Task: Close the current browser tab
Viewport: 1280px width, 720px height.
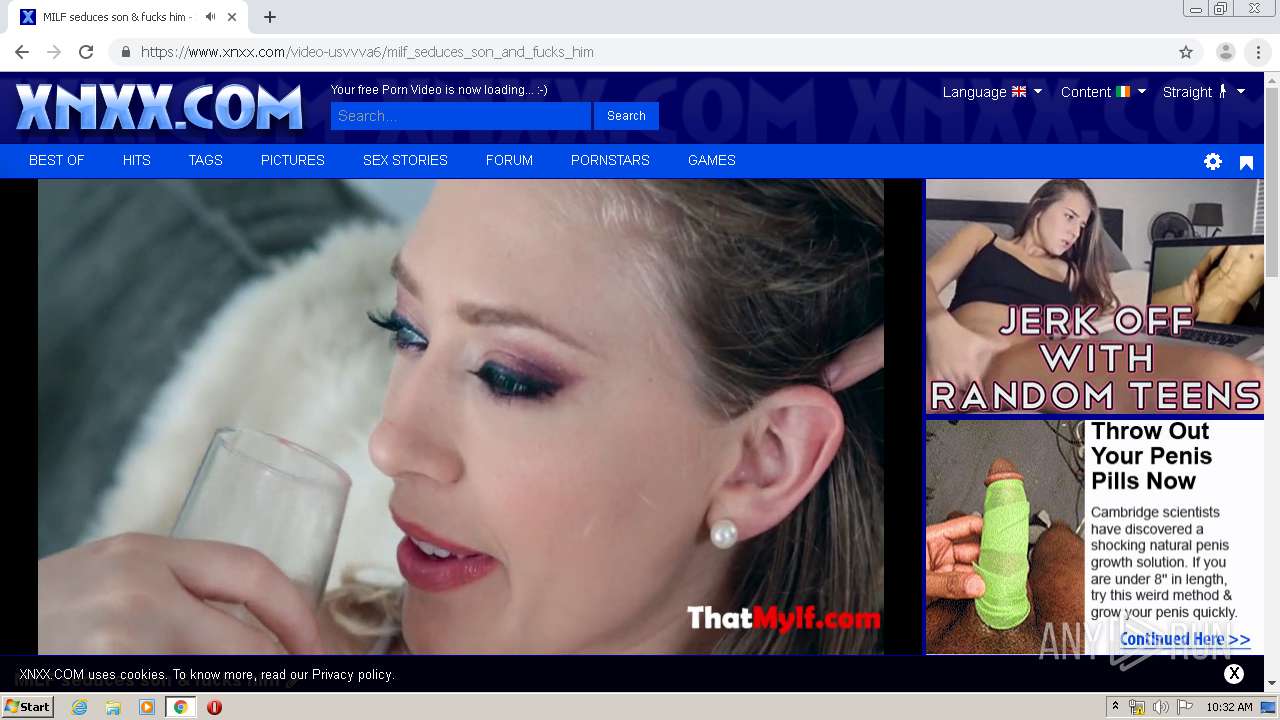Action: 233,17
